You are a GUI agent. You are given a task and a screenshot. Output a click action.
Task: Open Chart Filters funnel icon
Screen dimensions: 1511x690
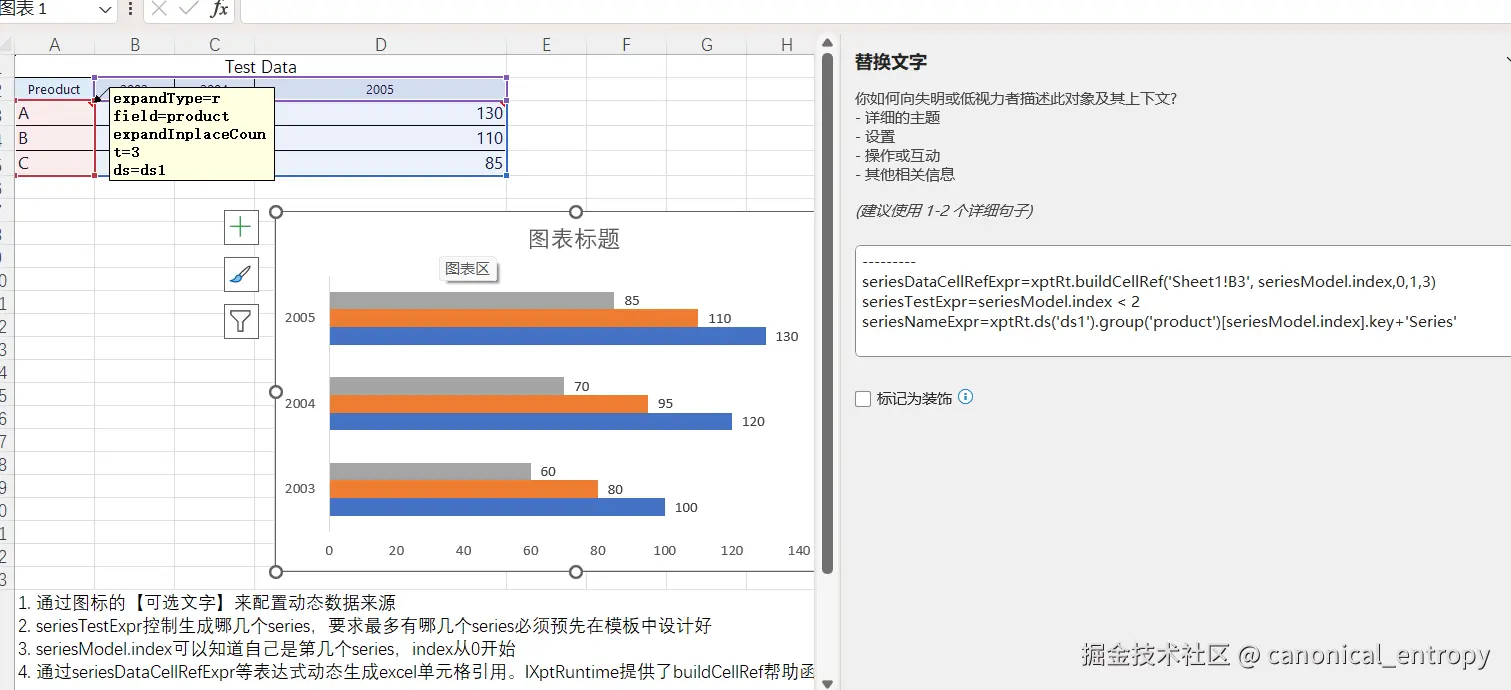(x=240, y=321)
